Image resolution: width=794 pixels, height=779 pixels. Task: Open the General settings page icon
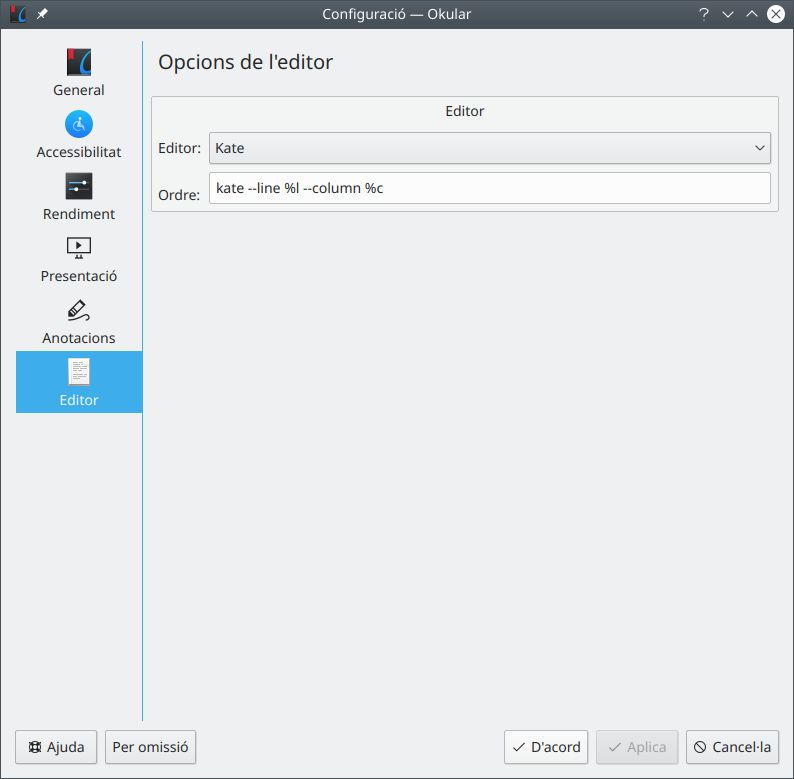point(79,62)
